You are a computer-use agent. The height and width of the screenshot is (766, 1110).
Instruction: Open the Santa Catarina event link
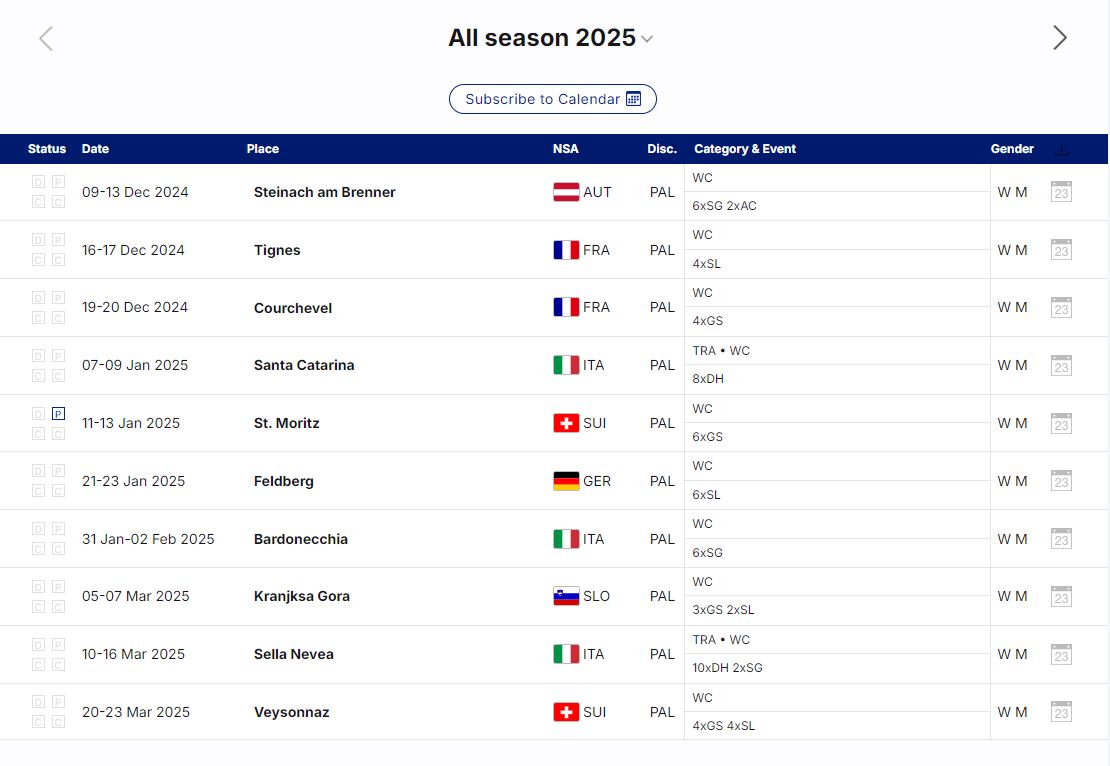tap(304, 365)
